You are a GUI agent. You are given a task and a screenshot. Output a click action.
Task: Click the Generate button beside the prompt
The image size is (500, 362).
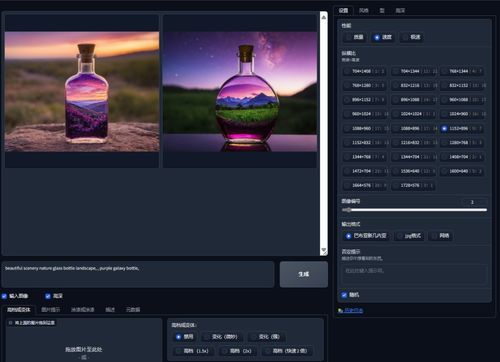[x=304, y=274]
